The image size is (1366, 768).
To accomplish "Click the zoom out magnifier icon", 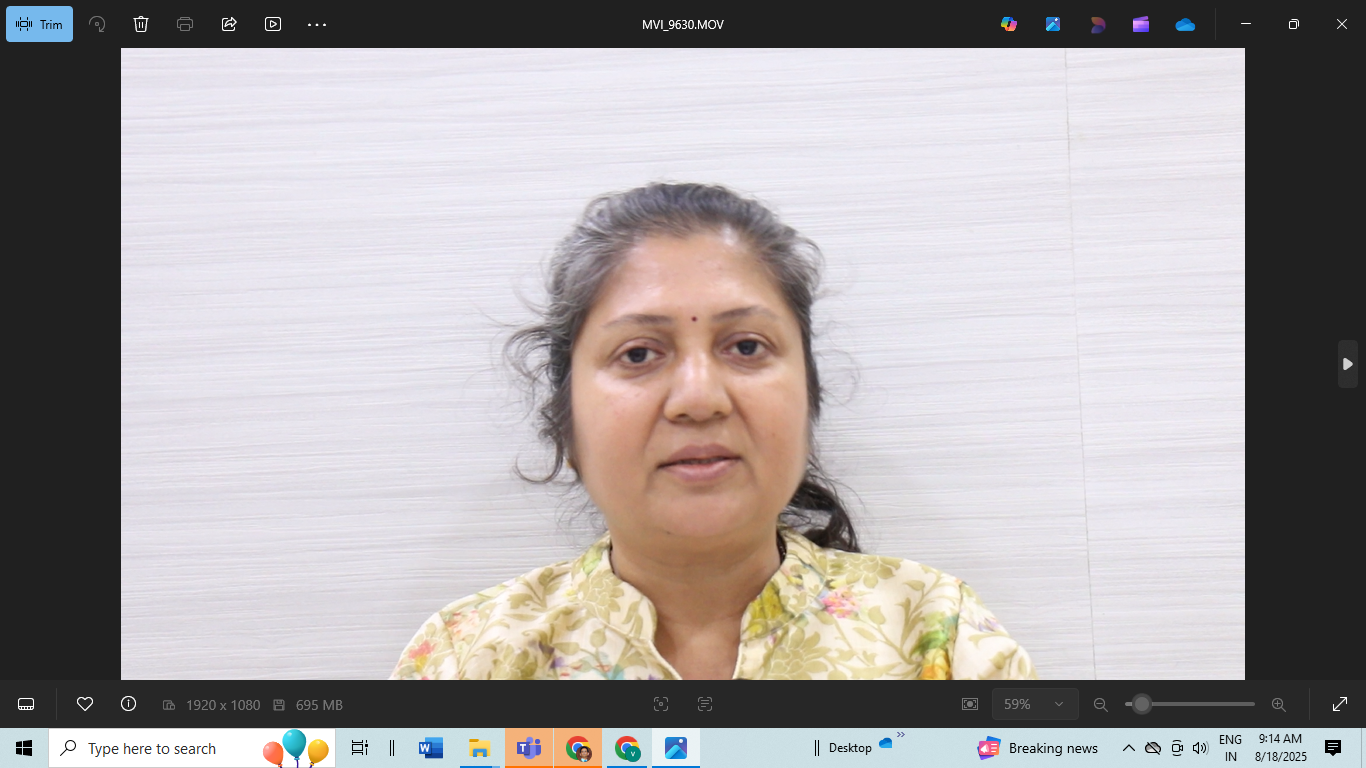I will (x=1101, y=704).
